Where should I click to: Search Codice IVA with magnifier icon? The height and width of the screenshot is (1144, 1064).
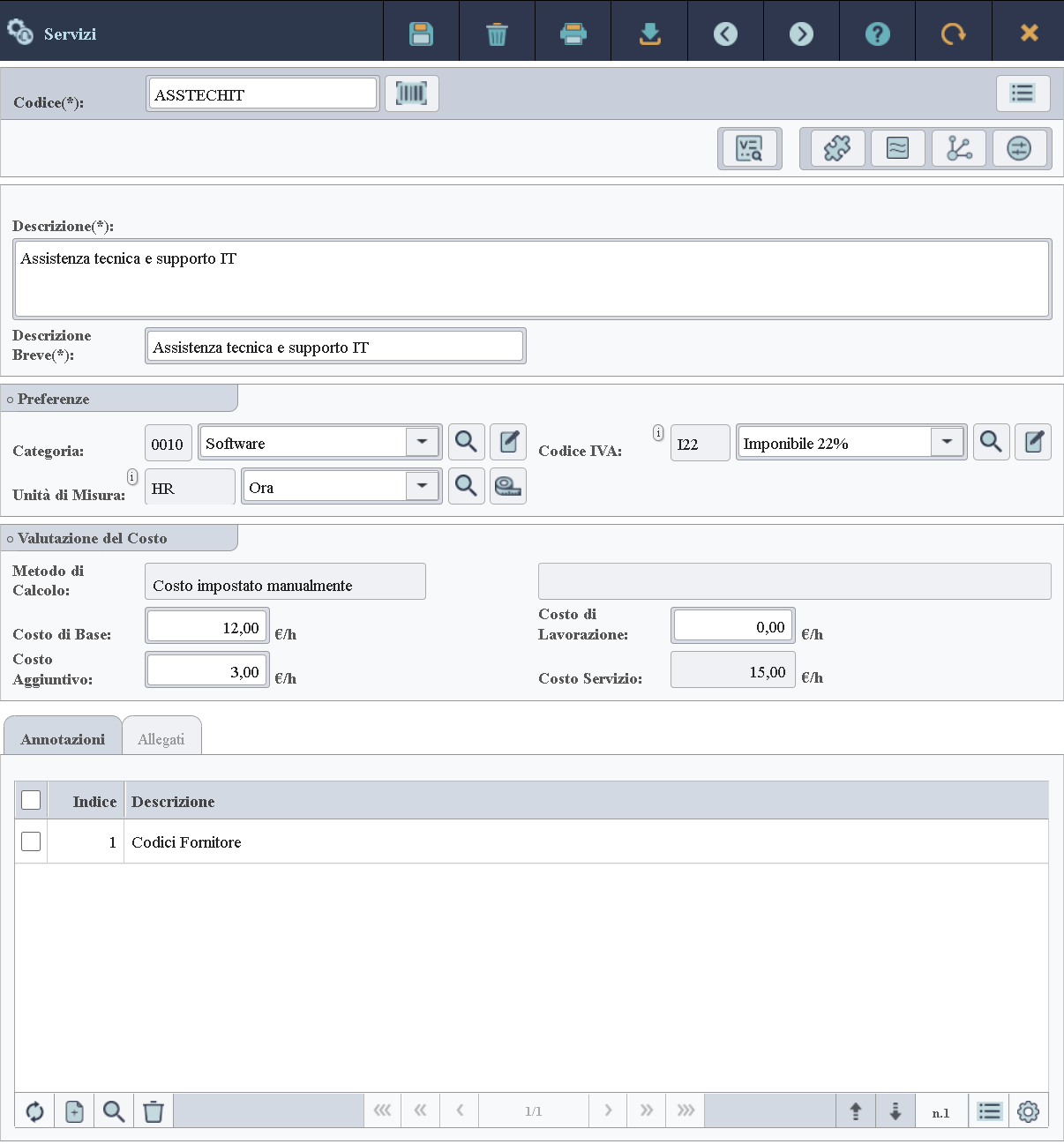991,442
